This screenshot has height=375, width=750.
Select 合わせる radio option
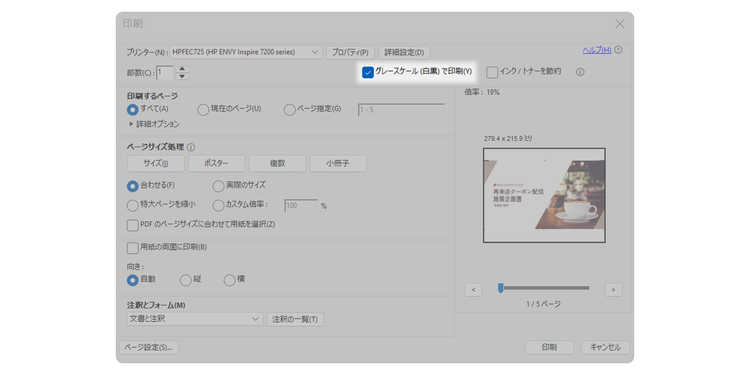coord(132,186)
